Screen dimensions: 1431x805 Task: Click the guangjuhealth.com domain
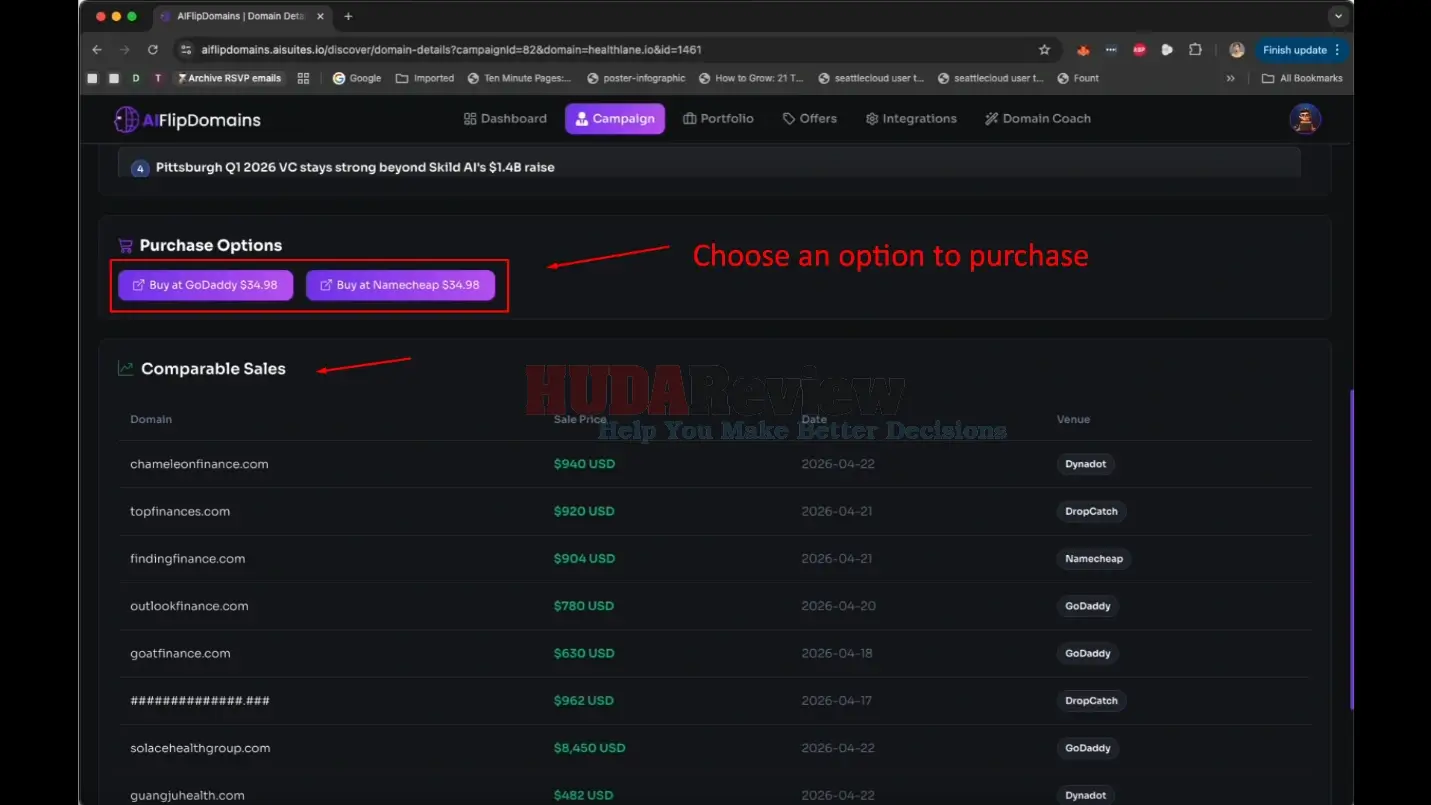tap(187, 796)
